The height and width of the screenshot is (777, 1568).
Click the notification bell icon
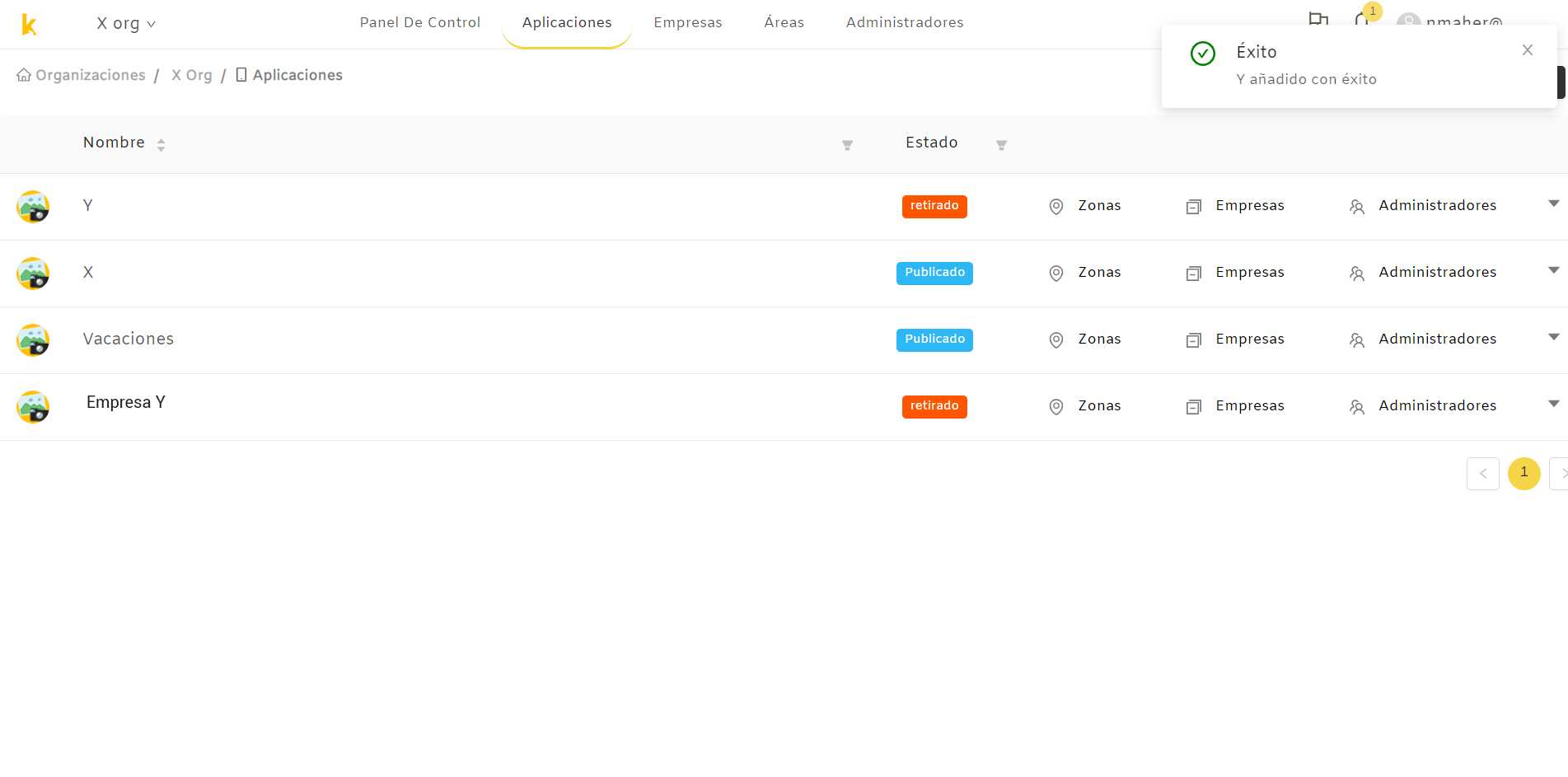coord(1363,19)
